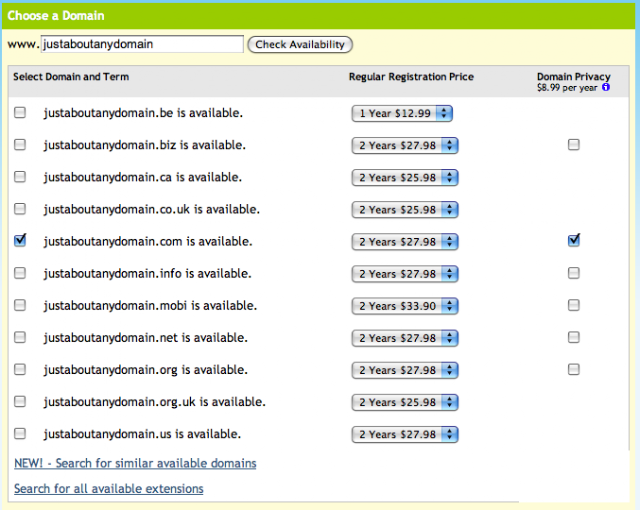Click the 'Choose a Domain' heading

56,16
